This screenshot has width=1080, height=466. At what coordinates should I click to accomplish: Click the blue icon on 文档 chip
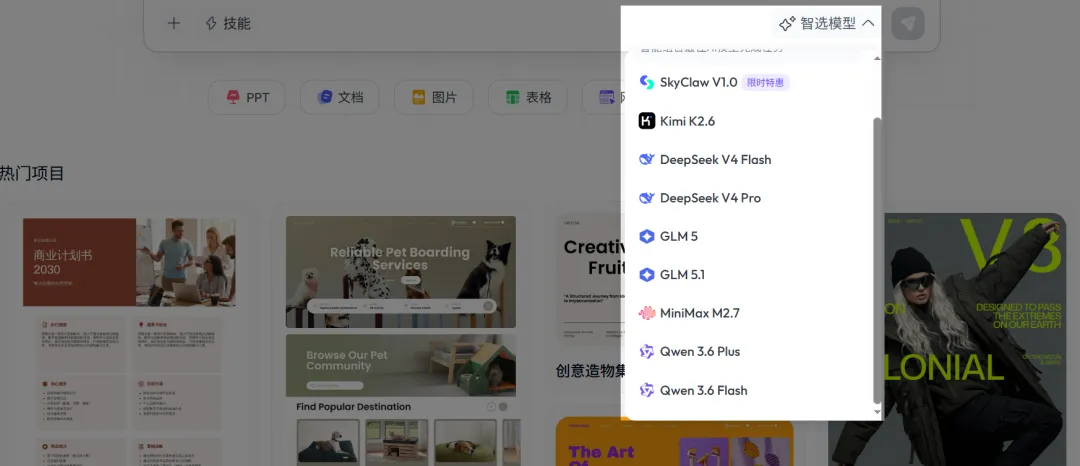[x=324, y=97]
